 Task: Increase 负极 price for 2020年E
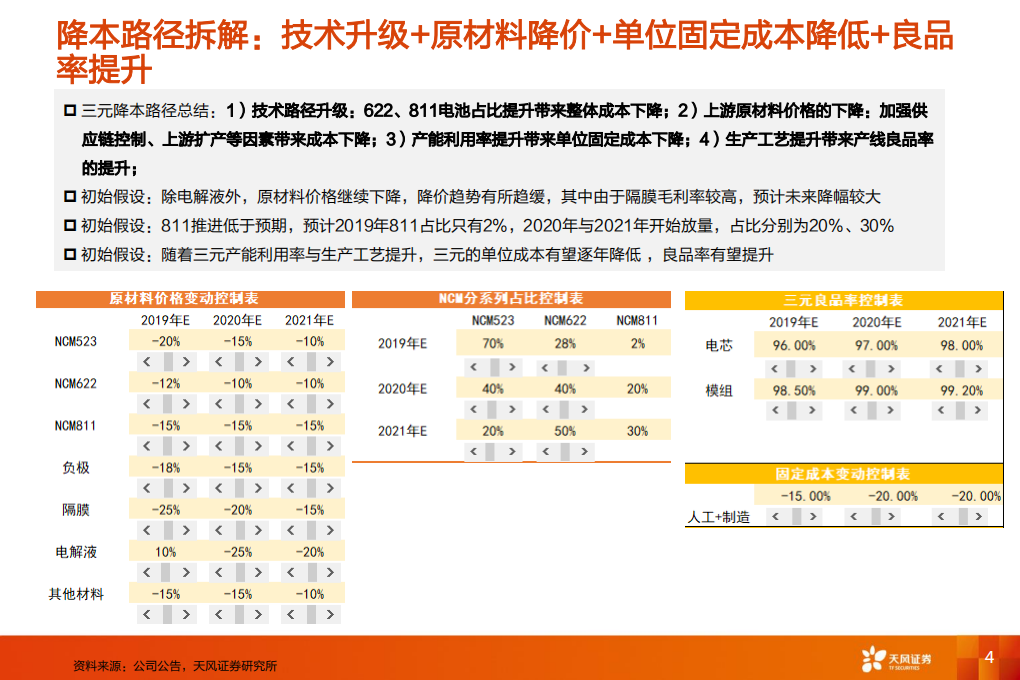(256, 486)
